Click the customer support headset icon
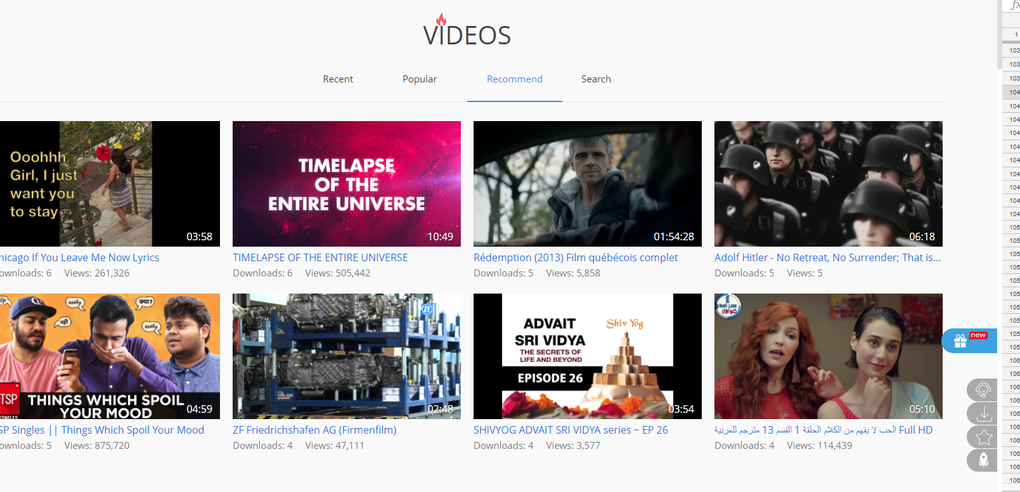Image resolution: width=1020 pixels, height=492 pixels. tap(982, 390)
